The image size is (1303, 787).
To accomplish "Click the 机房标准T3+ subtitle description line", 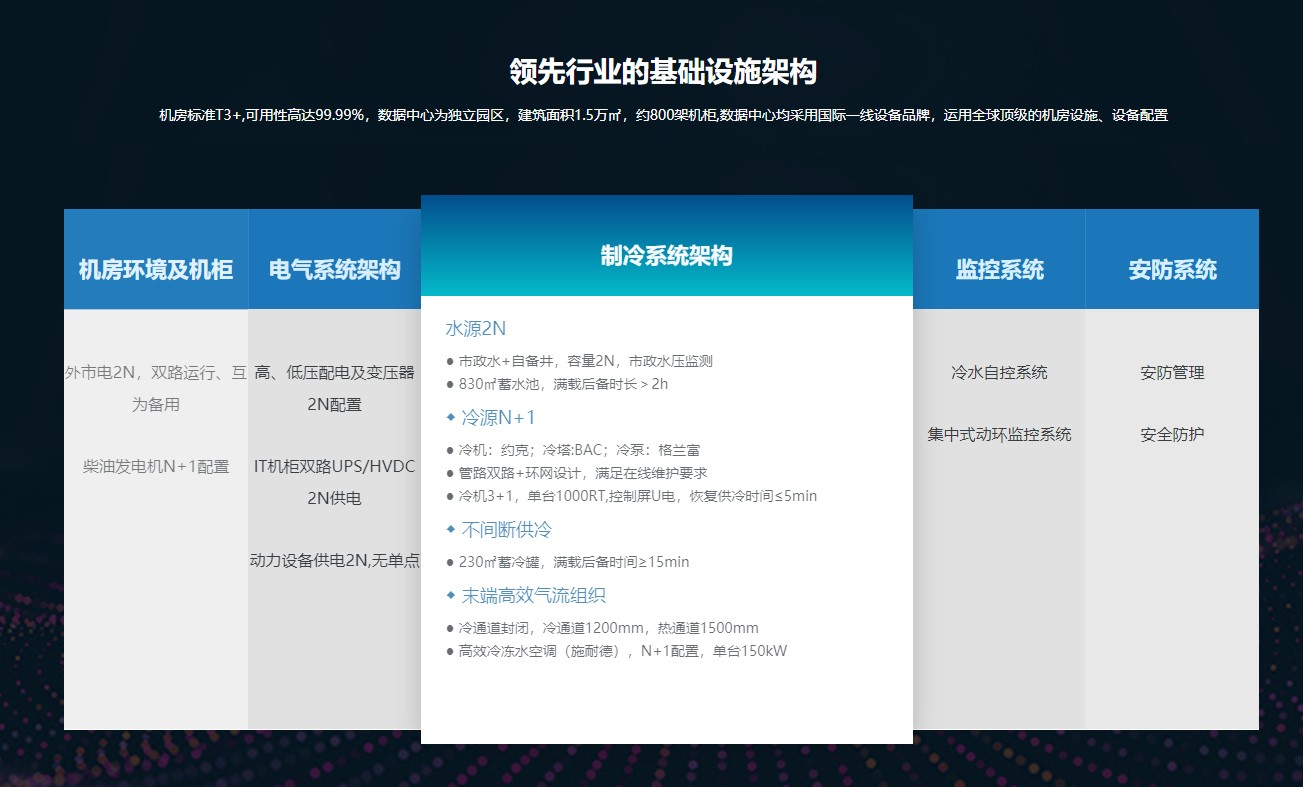I will 663,115.
